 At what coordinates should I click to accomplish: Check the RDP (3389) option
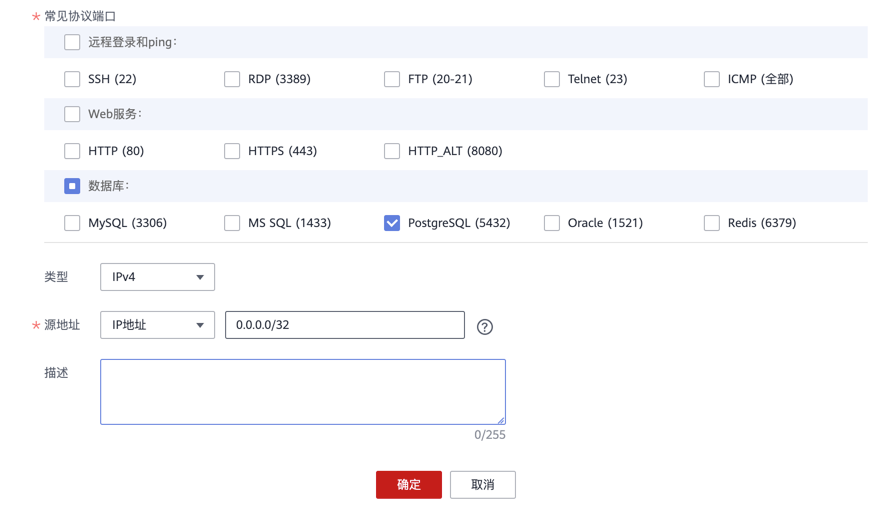(232, 79)
